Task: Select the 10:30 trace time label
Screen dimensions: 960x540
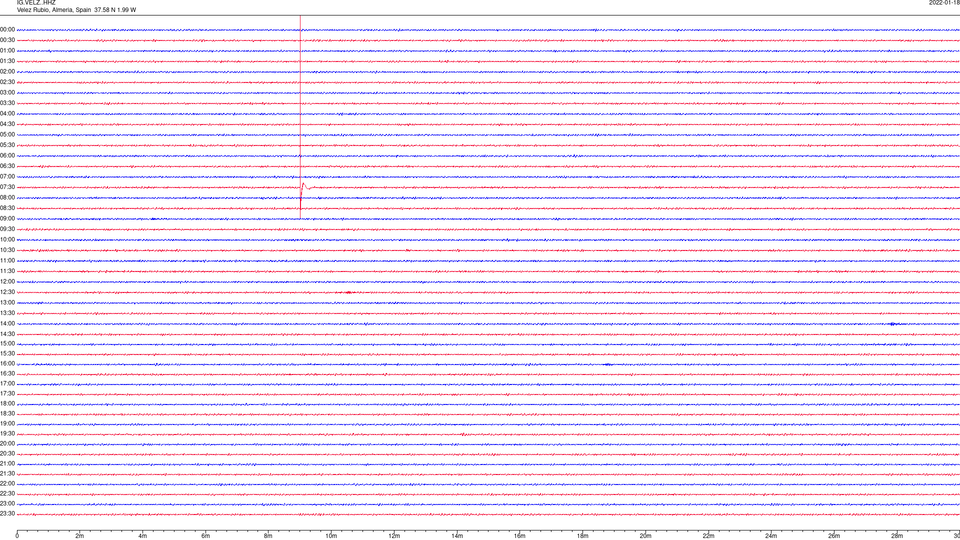Action: [x=7, y=250]
